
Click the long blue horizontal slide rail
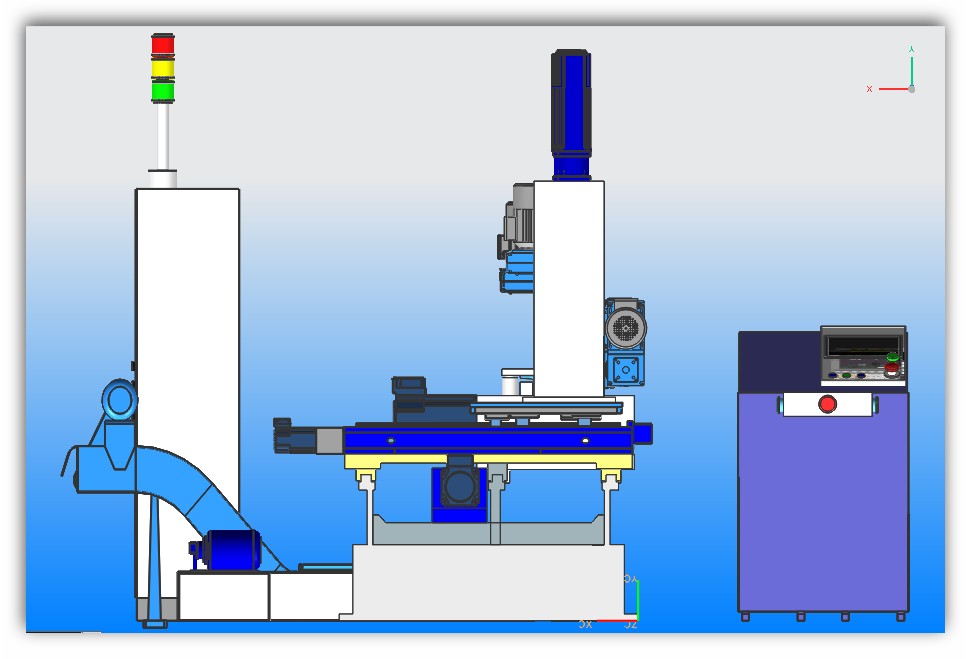(490, 439)
